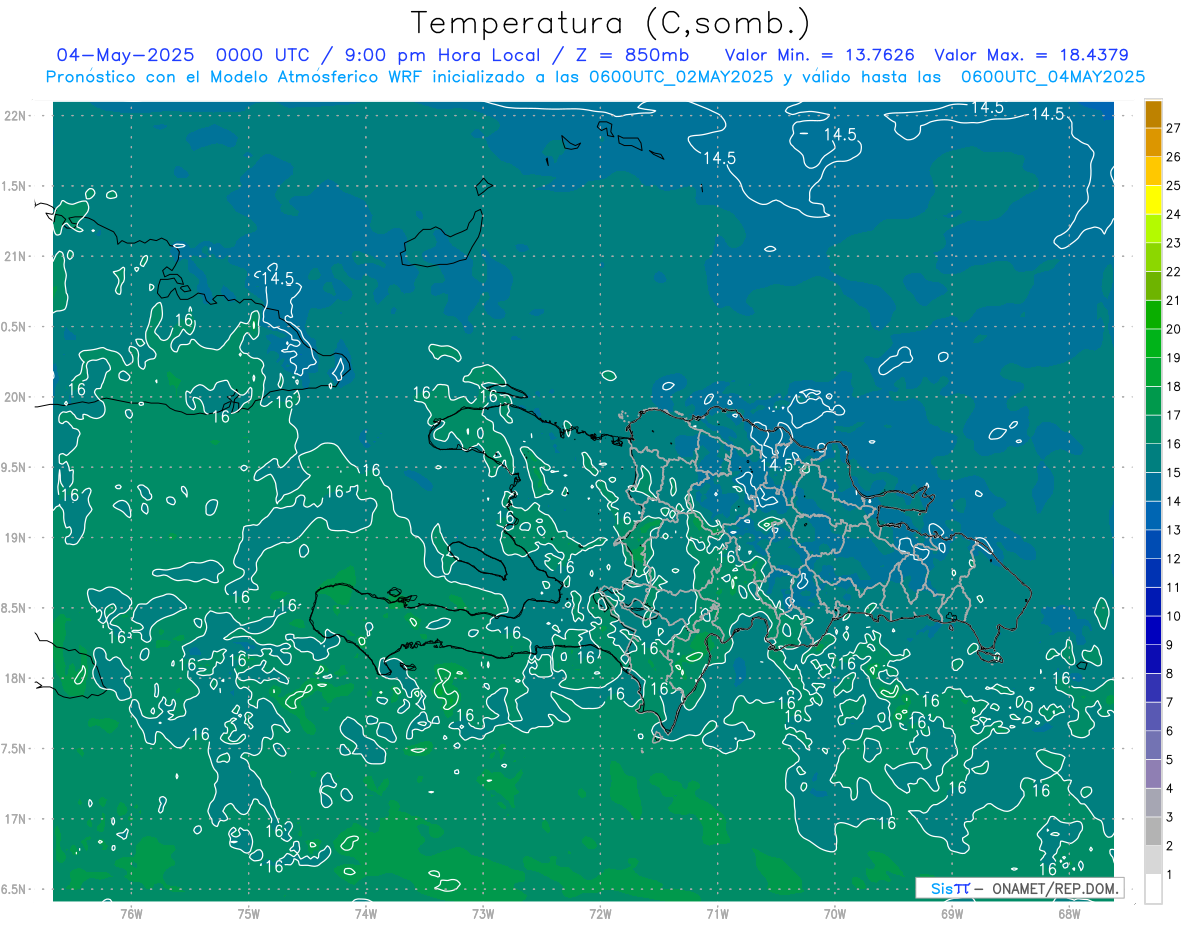The image size is (1200, 927).
Task: Click the legend value '10'
Action: pyautogui.click(x=1174, y=616)
